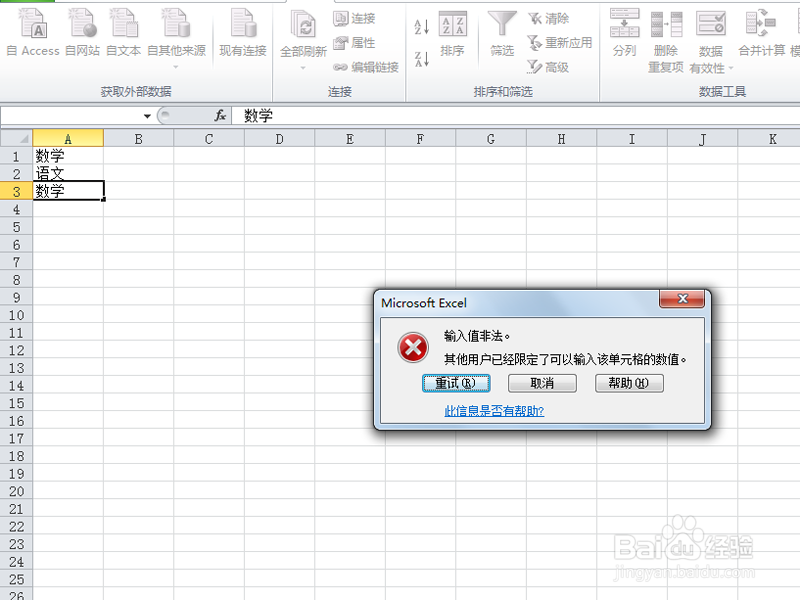Image resolution: width=800 pixels, height=600 pixels.
Task: Select cell A1 containing 数学
Action: (x=68, y=156)
